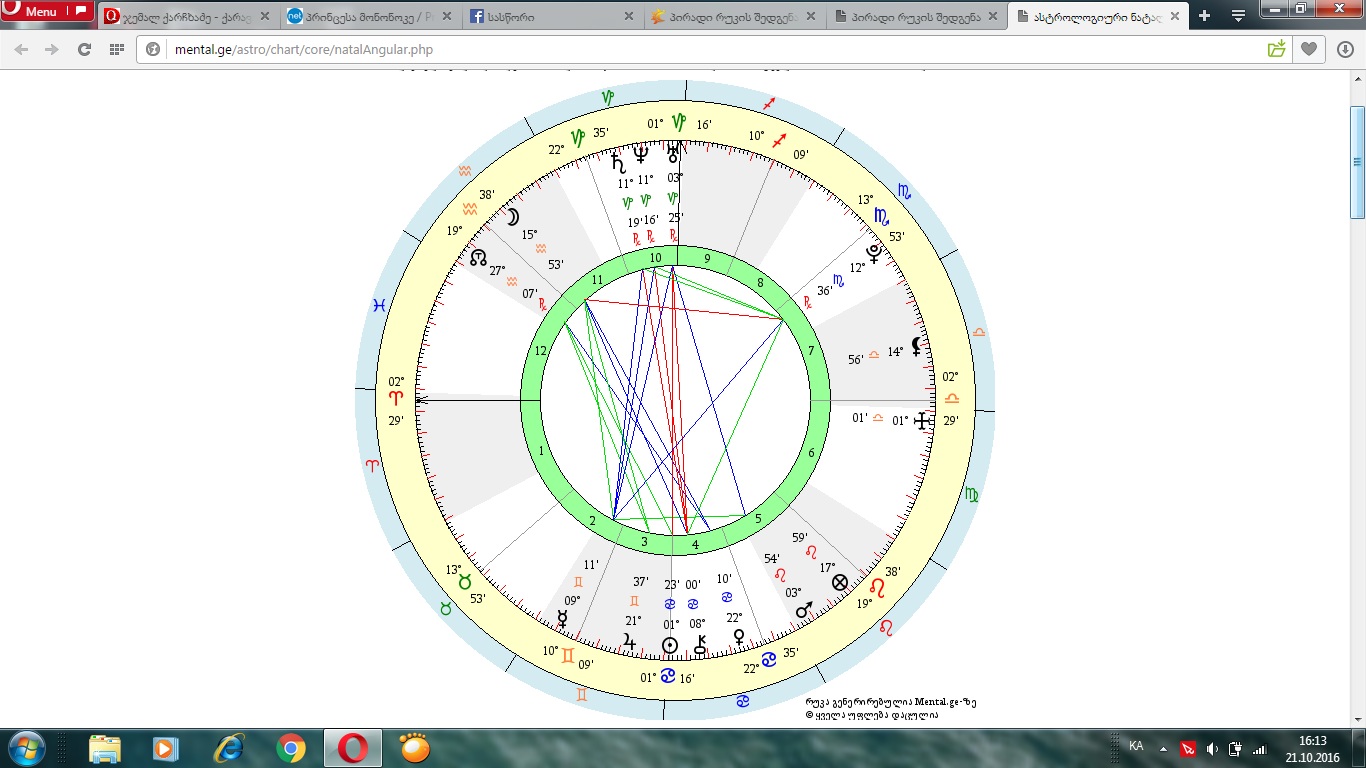The image size is (1366, 768).
Task: Switch to the პირადი რუკის შედგენა tab with star icon
Action: (x=732, y=16)
